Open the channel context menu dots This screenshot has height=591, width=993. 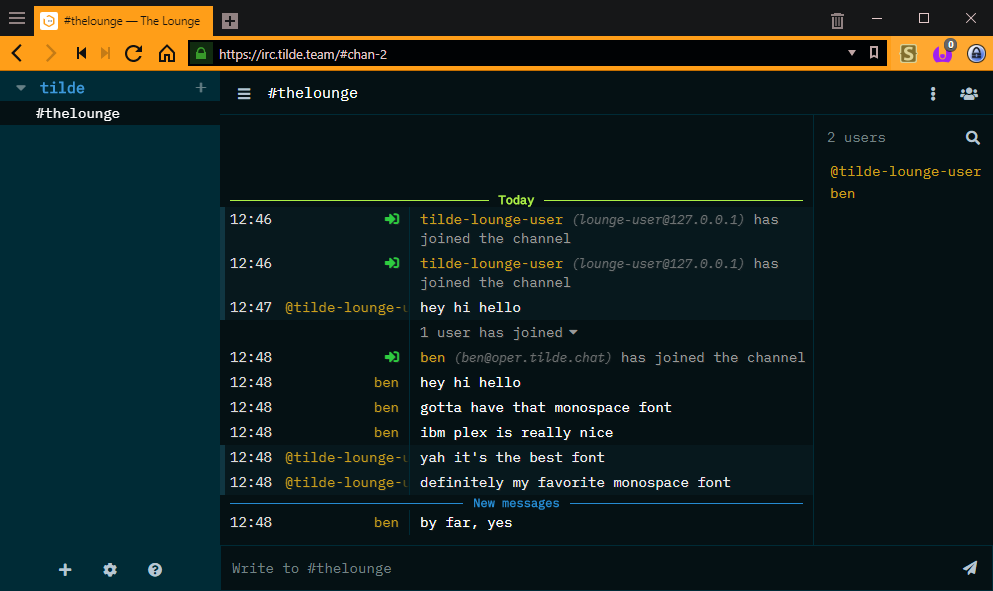tap(933, 94)
